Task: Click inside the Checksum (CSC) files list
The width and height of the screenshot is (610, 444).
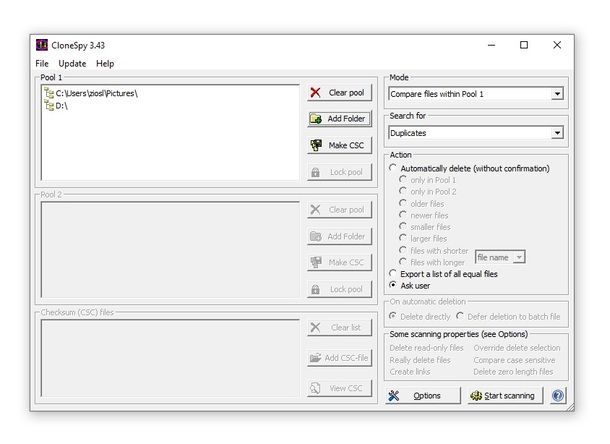Action: 170,358
